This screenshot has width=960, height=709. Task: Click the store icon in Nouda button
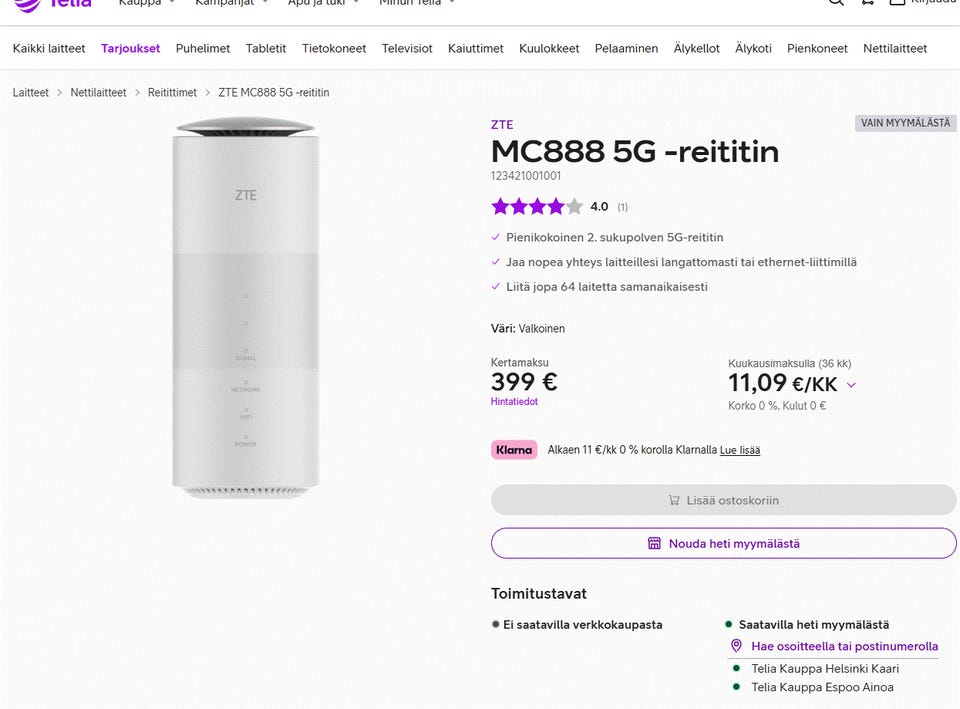(x=654, y=544)
